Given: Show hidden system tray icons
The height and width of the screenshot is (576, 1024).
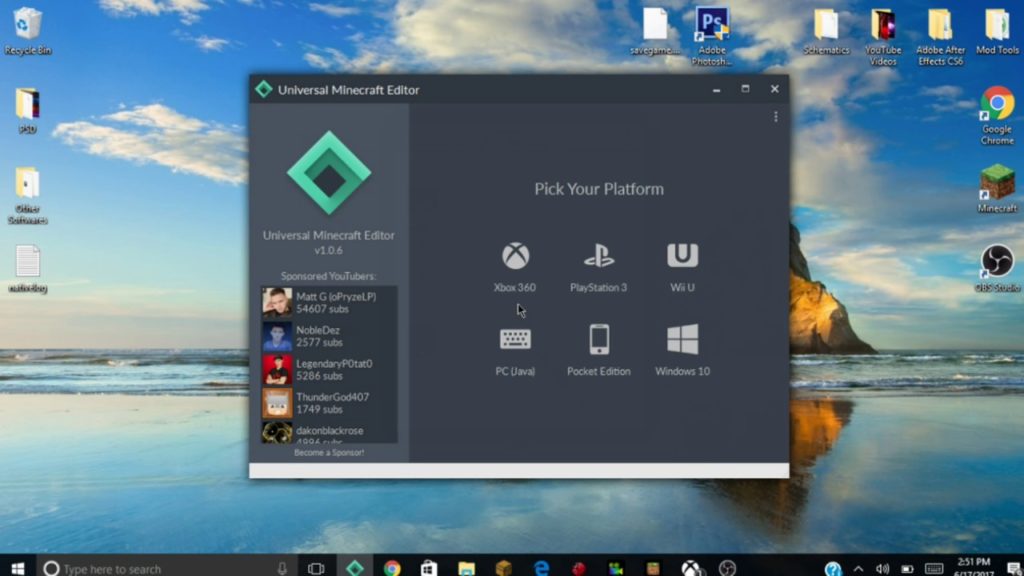Looking at the screenshot, I should point(858,569).
